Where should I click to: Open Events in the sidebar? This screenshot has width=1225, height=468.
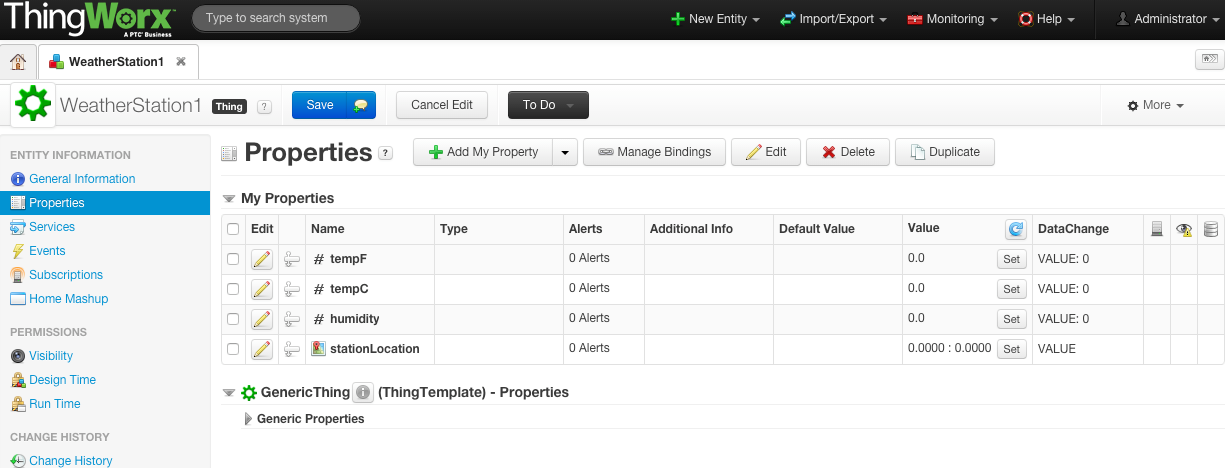coord(47,251)
